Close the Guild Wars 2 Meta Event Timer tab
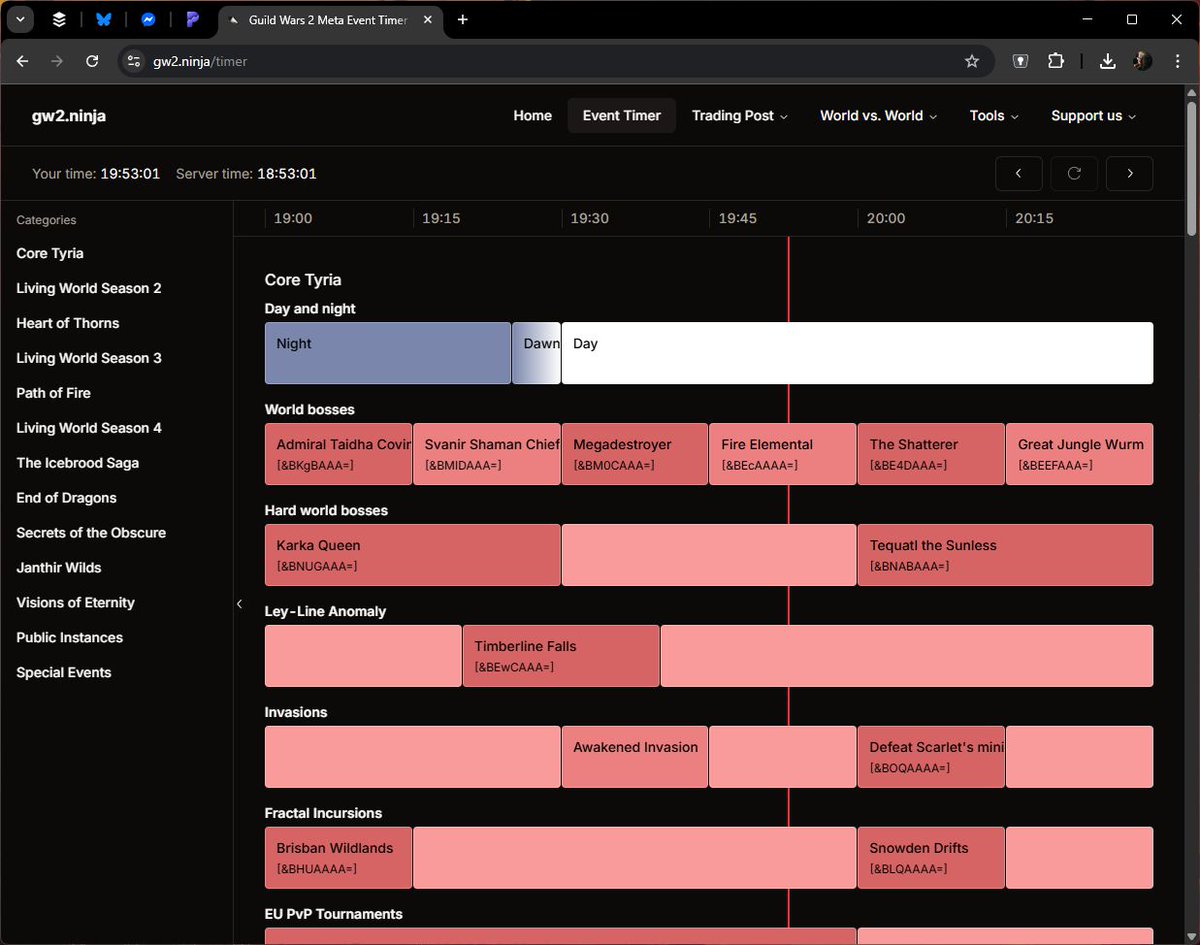 [428, 19]
